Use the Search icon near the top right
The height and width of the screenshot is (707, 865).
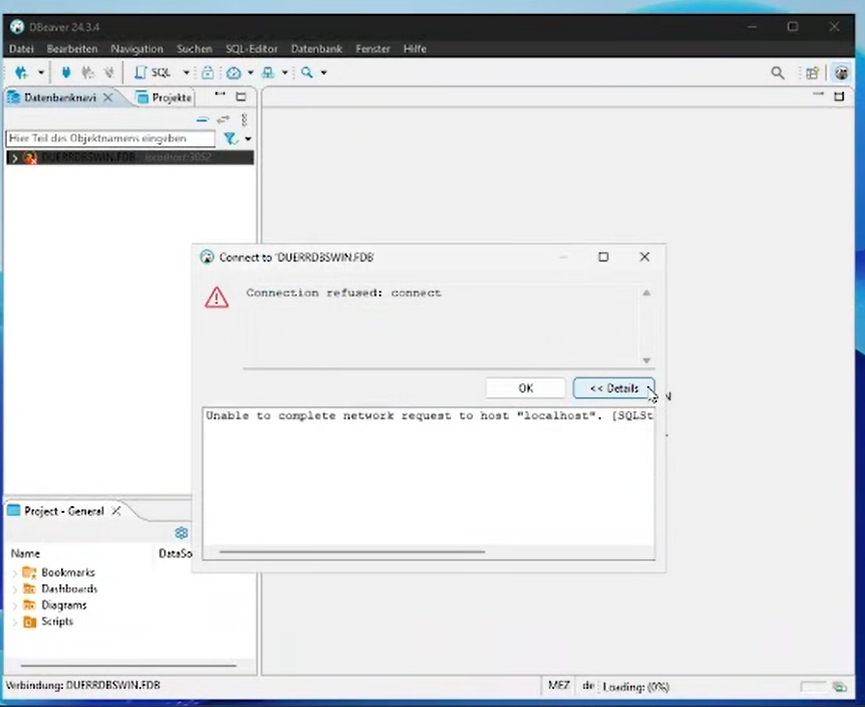778,72
